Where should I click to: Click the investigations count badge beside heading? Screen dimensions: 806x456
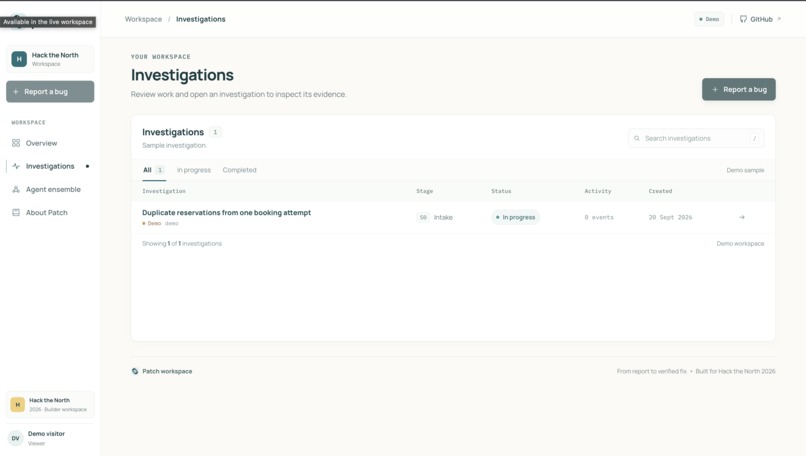click(x=215, y=132)
